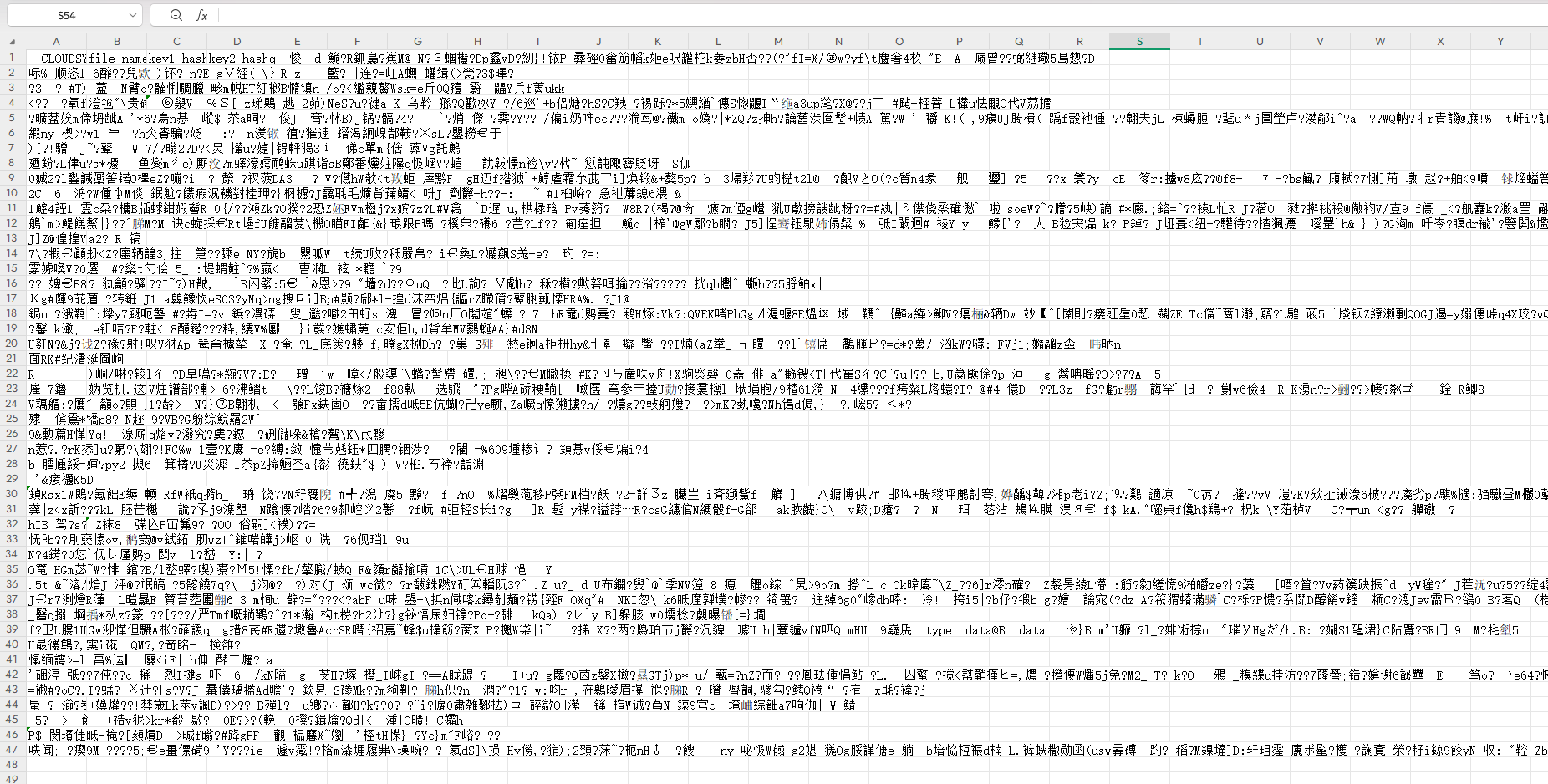Click the cell containing data@B

pyautogui.click(x=986, y=630)
